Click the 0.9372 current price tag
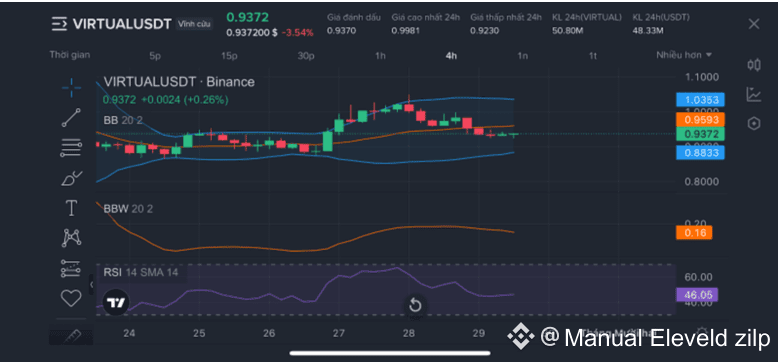 coord(700,134)
